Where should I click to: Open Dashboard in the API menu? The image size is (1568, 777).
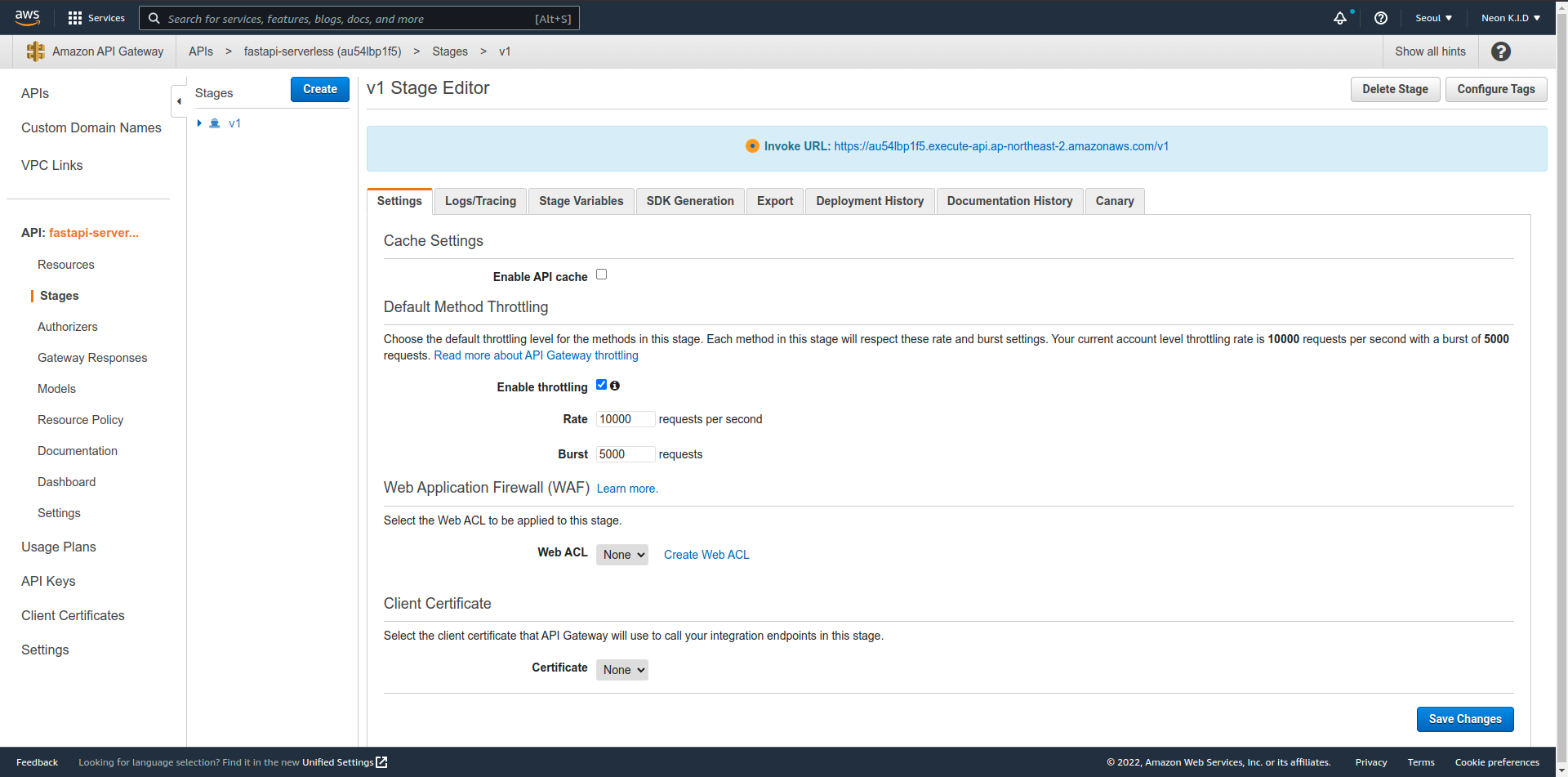click(67, 482)
